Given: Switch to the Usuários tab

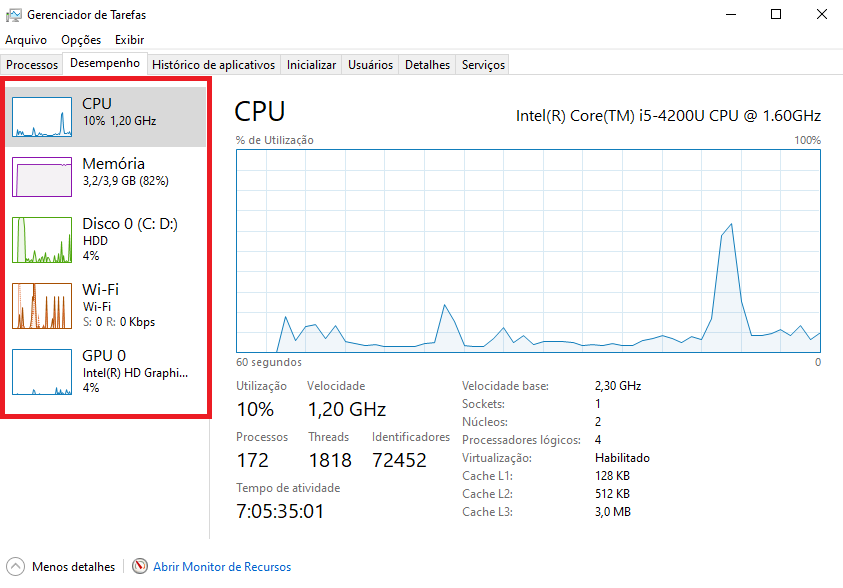Looking at the screenshot, I should coord(370,64).
